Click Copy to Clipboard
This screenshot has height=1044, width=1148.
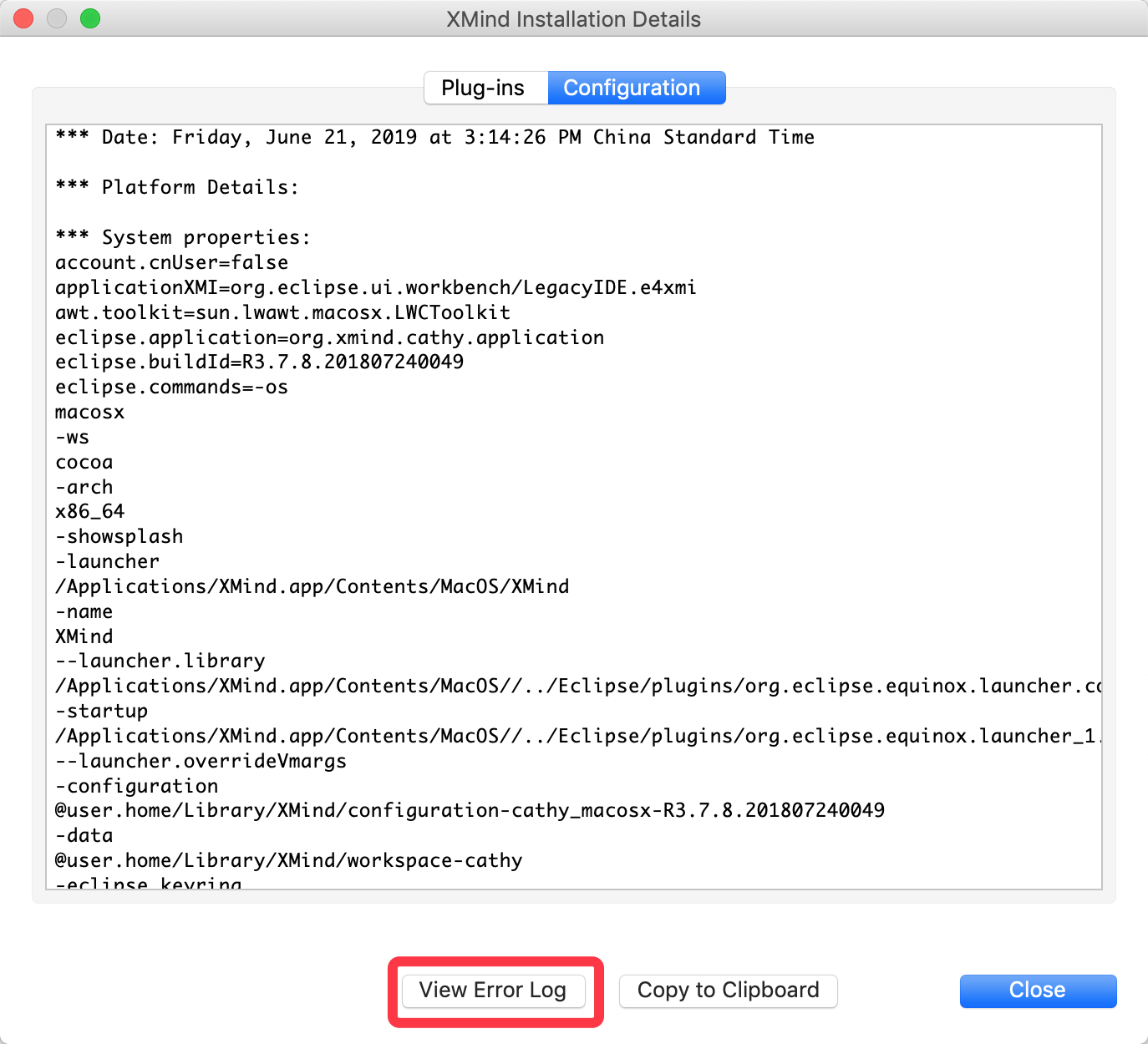[x=729, y=991]
